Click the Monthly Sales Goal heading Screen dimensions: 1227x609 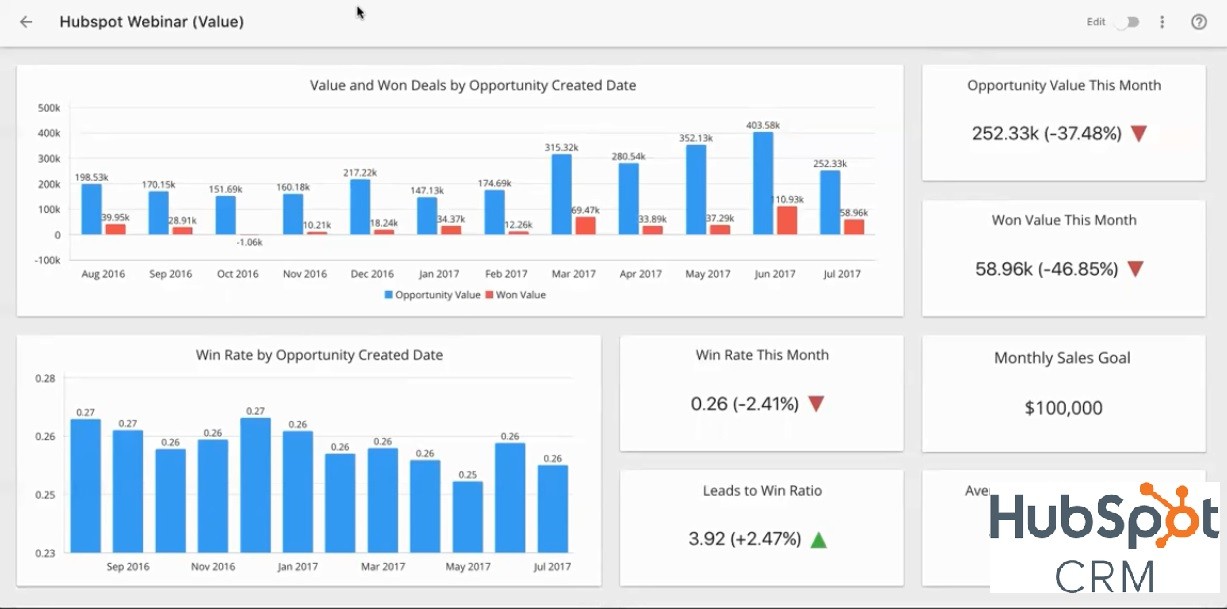pos(1062,358)
